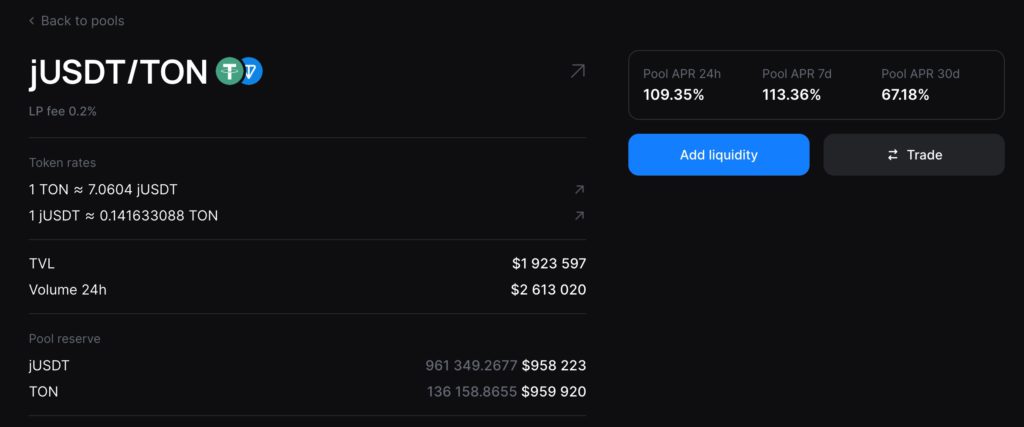Screen dimensions: 1024x427
Task: Click the jUSDT/TON pool title
Action: tap(118, 72)
